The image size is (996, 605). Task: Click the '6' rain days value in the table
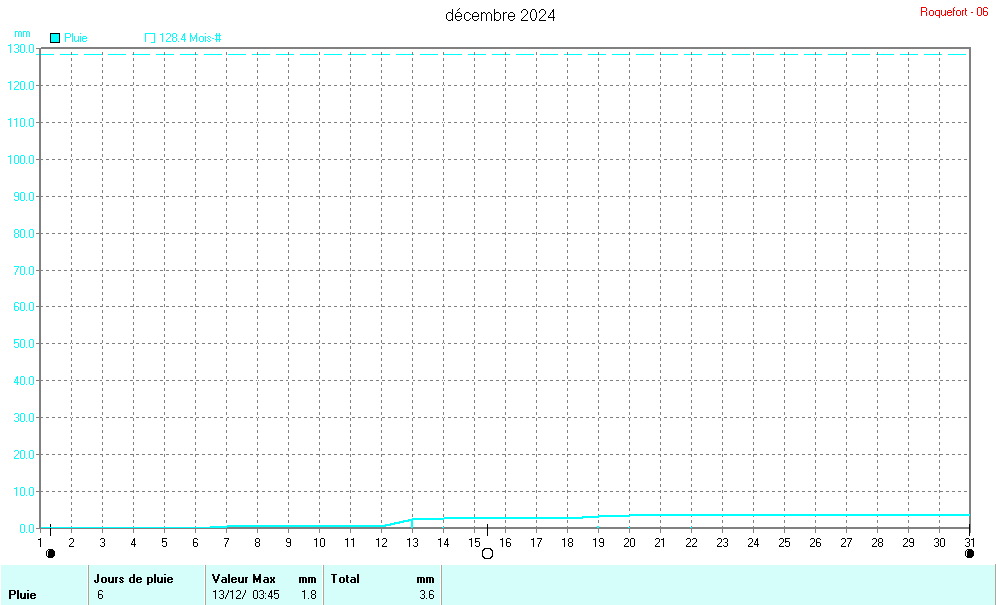pos(100,595)
